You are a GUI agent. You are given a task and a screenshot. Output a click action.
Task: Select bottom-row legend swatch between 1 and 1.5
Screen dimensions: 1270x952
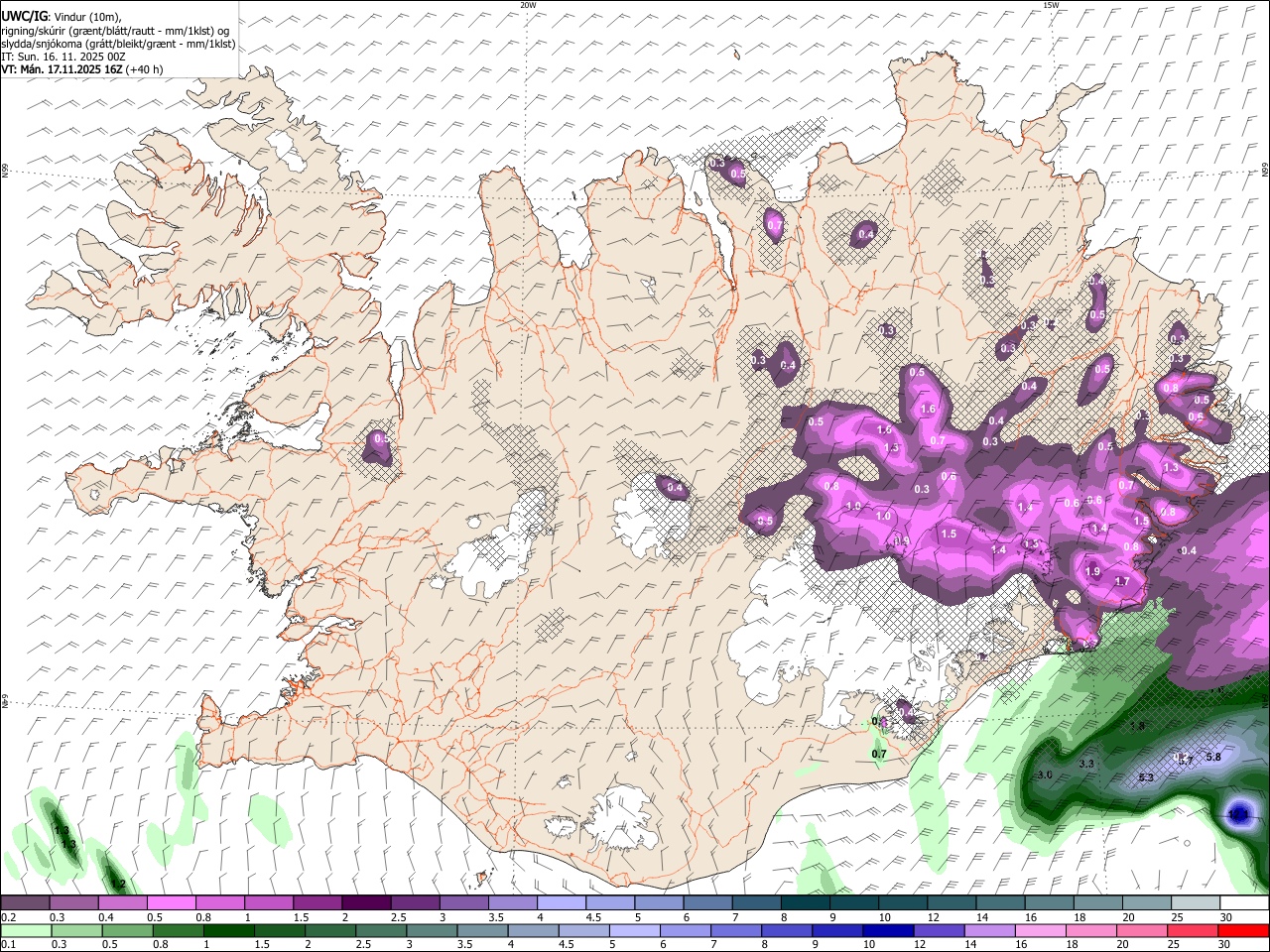click(228, 930)
